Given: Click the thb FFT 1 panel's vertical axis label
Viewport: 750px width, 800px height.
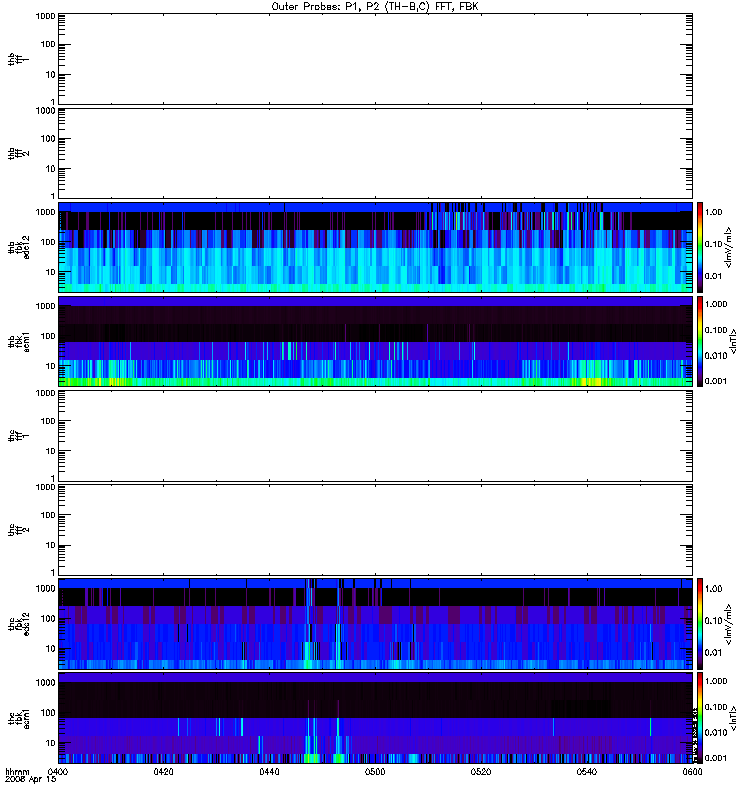Looking at the screenshot, I should 18,59.
